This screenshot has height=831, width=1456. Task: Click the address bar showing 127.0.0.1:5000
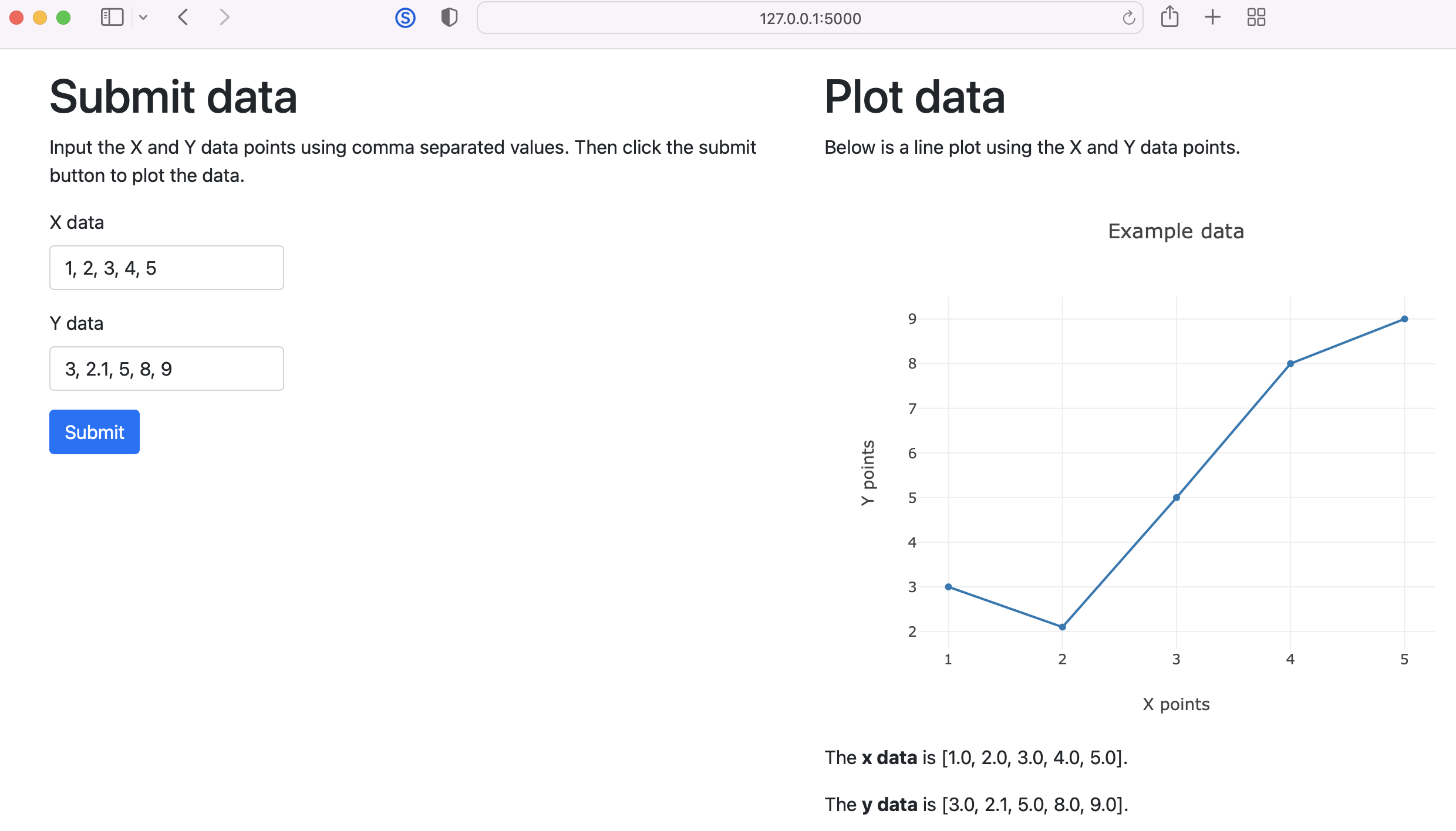coord(810,18)
